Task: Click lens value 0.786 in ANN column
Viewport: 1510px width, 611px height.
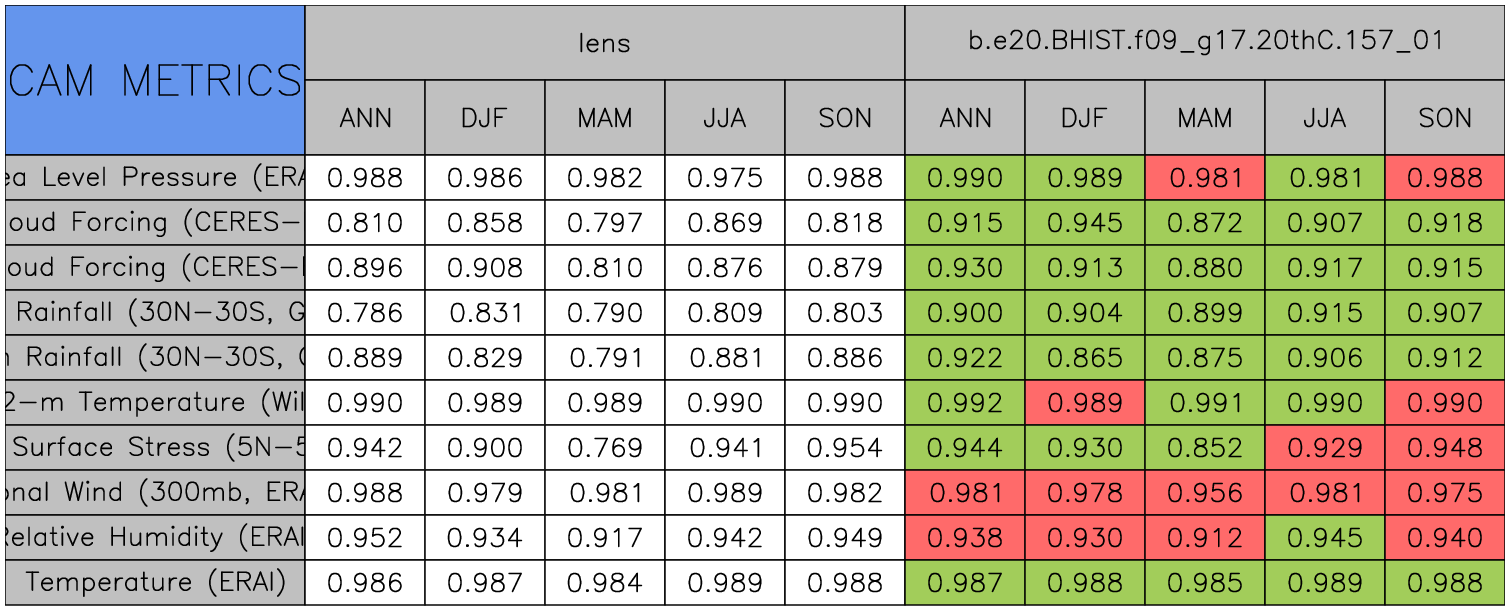Action: pyautogui.click(x=365, y=313)
